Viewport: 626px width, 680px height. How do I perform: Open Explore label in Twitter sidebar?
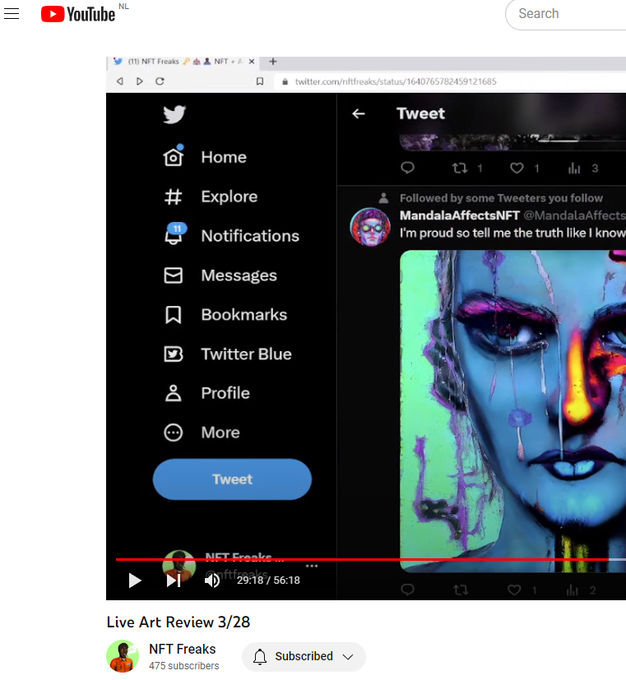point(229,196)
